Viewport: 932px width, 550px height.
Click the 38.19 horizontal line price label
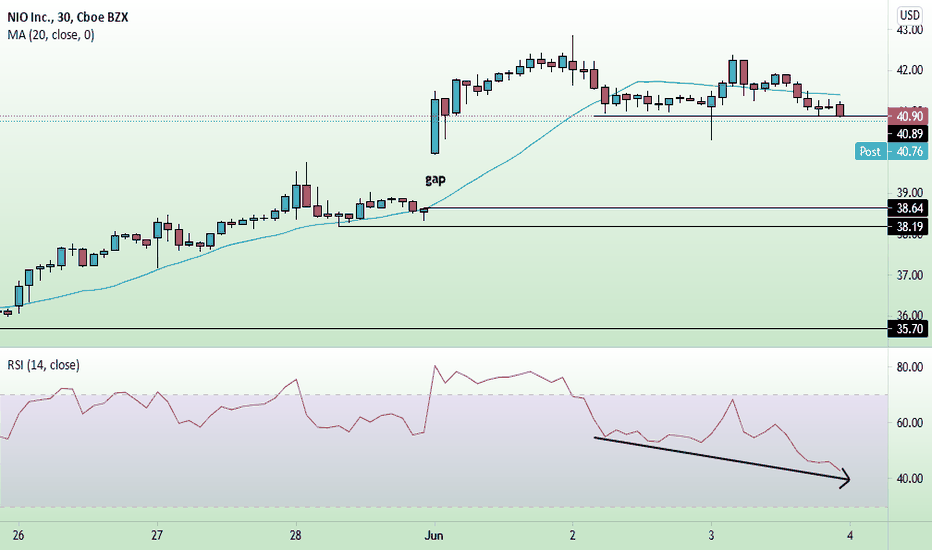pos(908,227)
